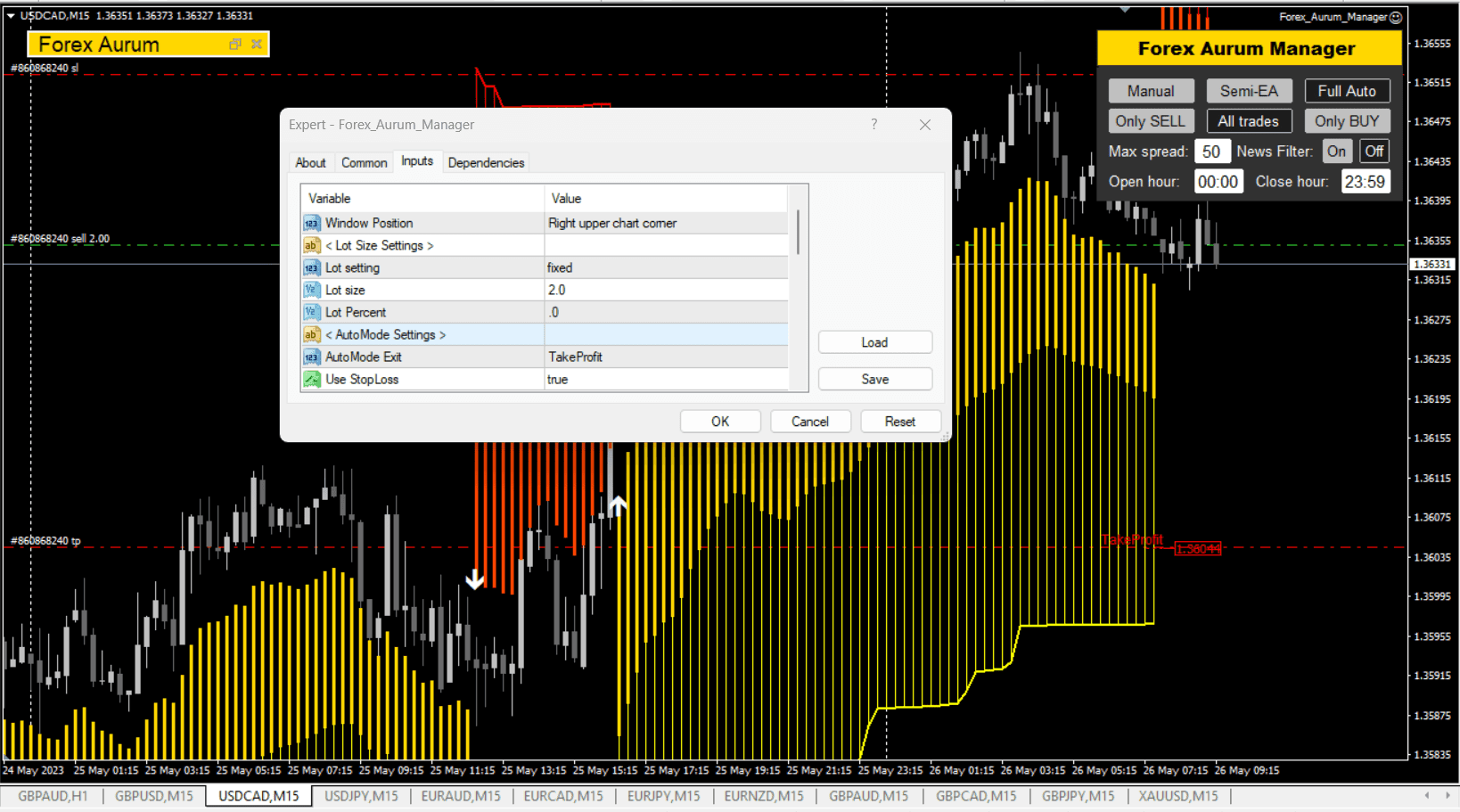Click the help question mark in dialog

point(874,125)
